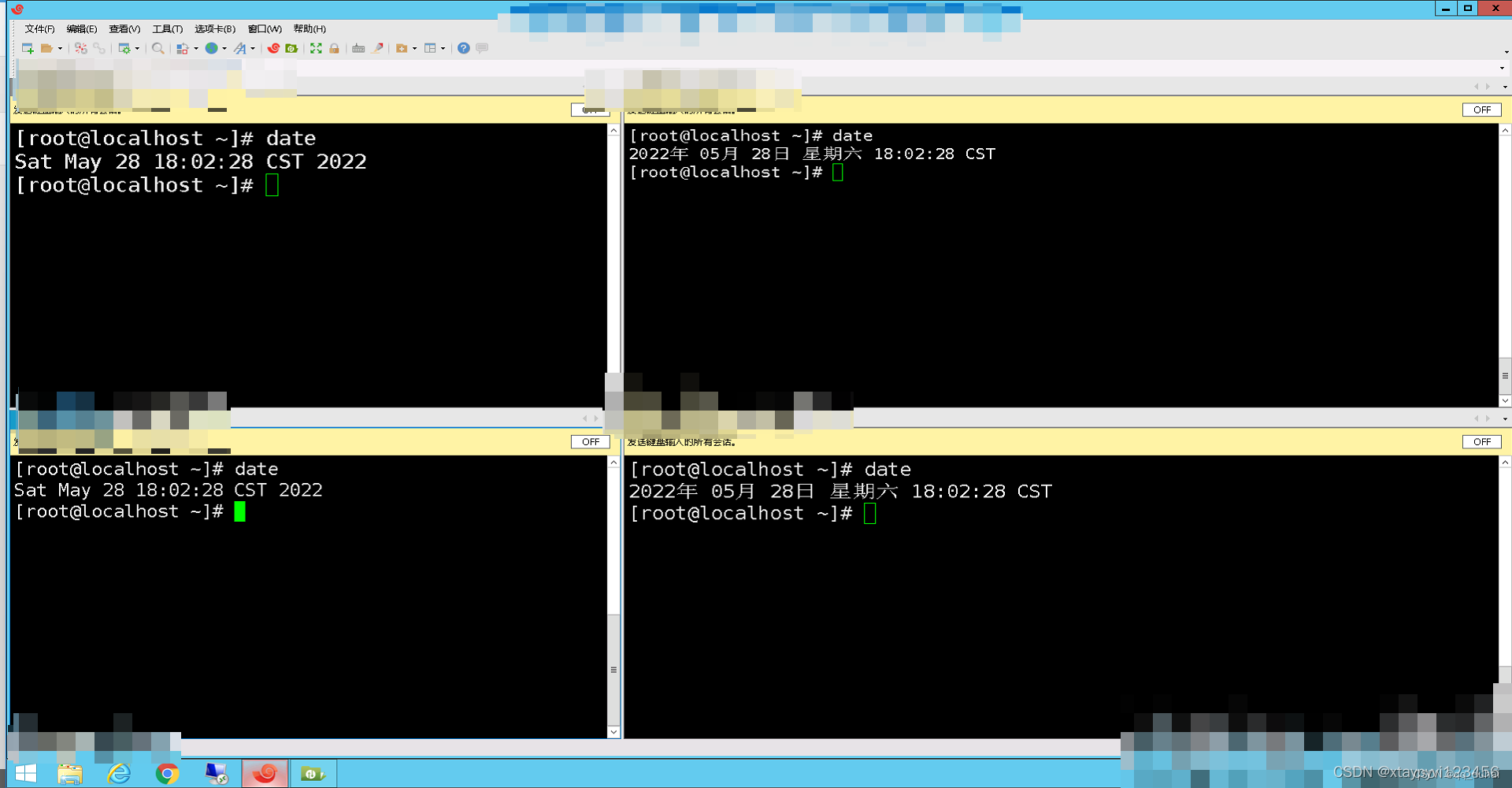Create a new session in Xshell
The height and width of the screenshot is (788, 1512).
(x=27, y=48)
